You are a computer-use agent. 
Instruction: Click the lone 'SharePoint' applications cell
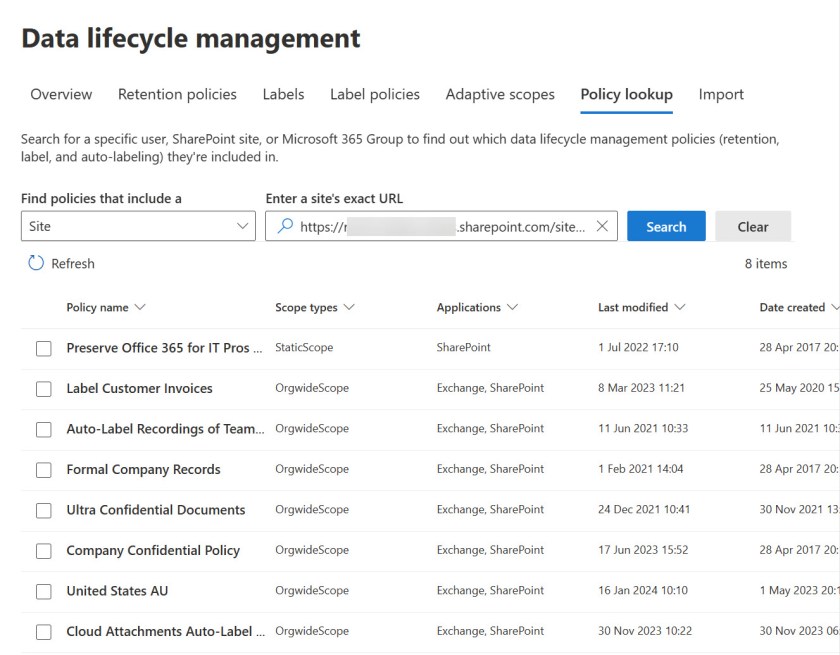(x=463, y=348)
